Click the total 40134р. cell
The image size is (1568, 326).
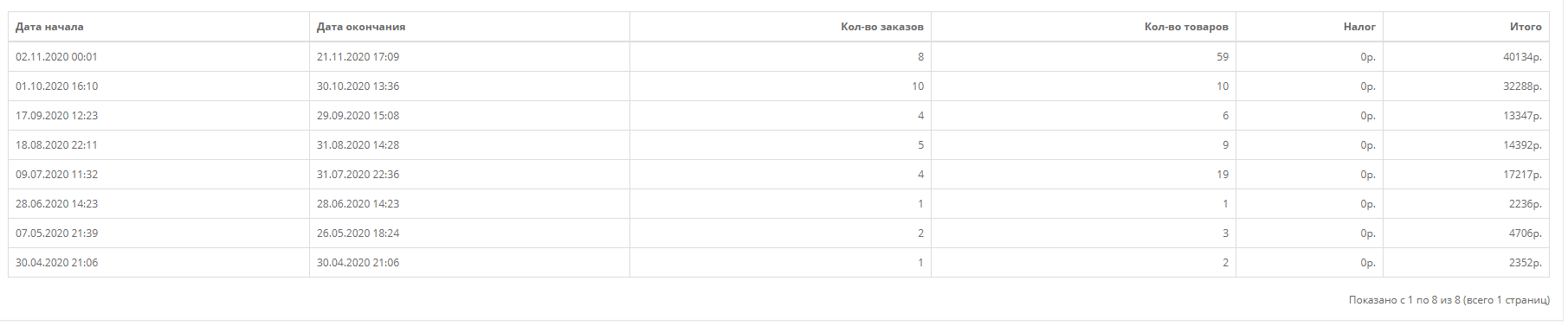point(1466,57)
